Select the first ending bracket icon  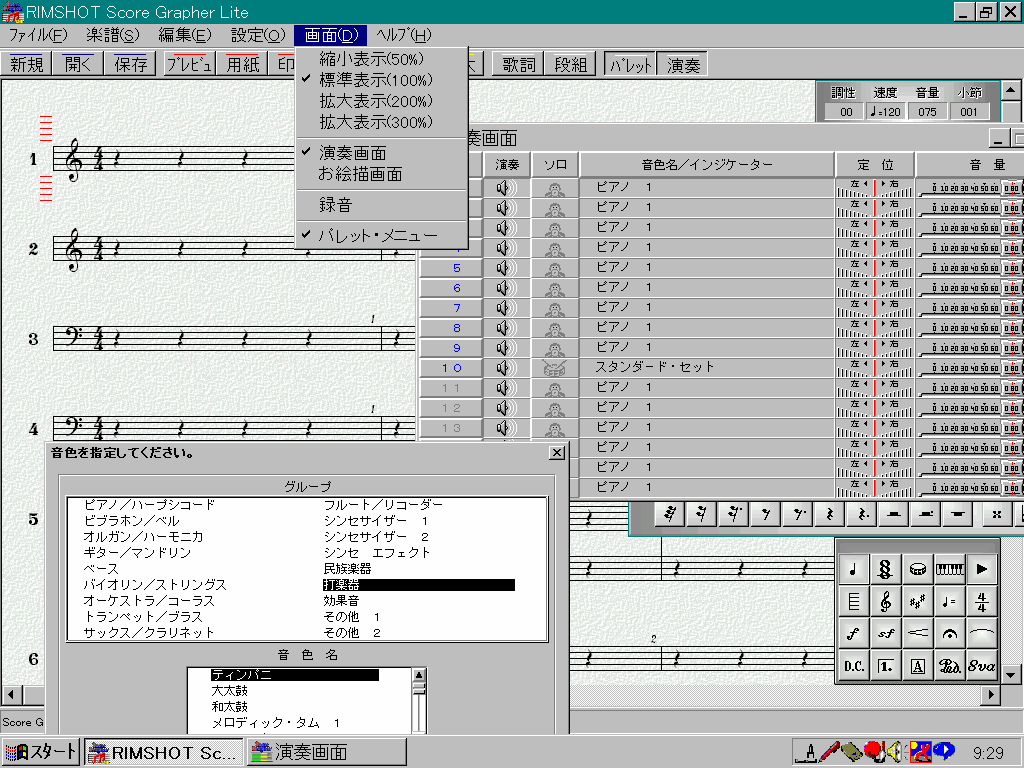tap(886, 666)
